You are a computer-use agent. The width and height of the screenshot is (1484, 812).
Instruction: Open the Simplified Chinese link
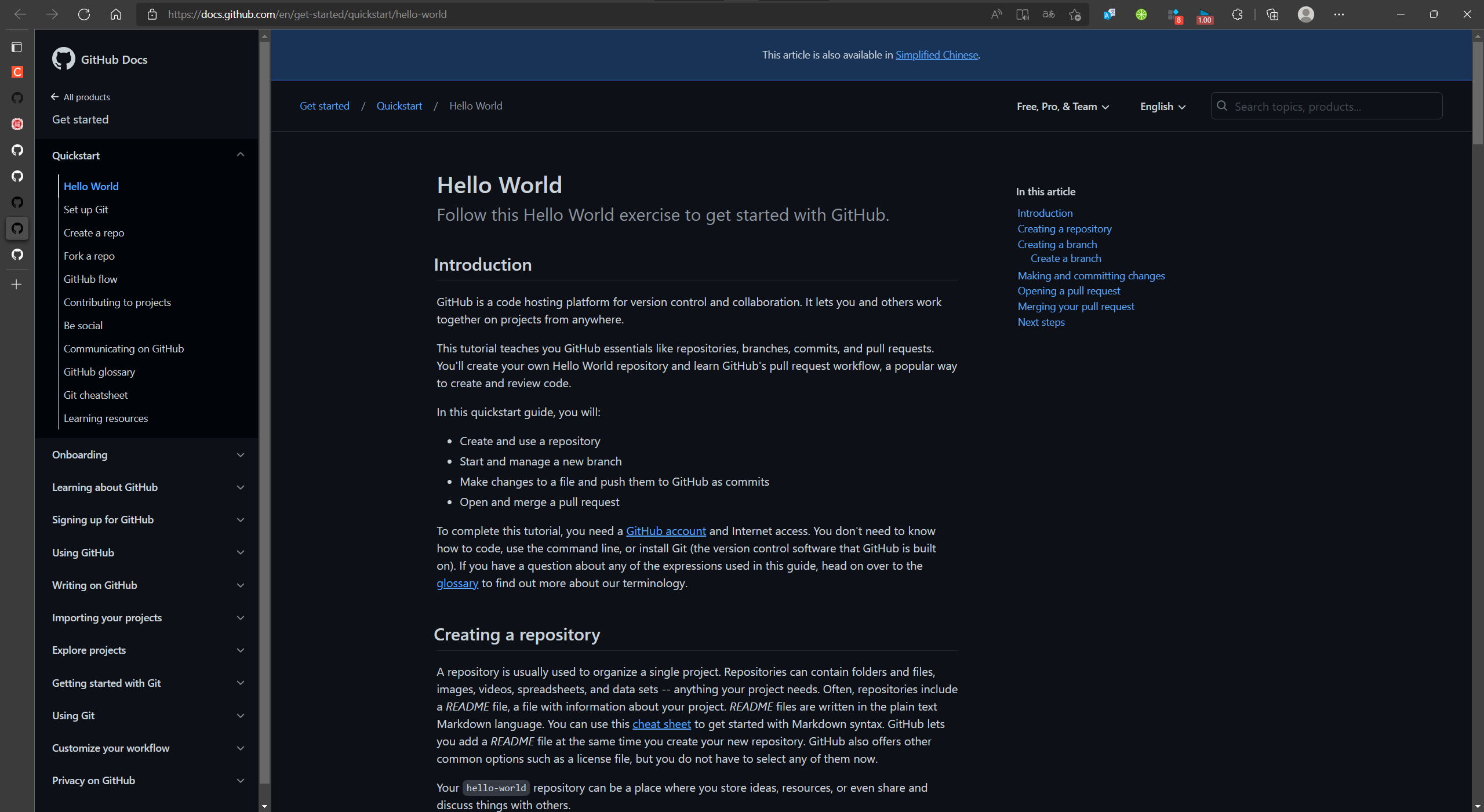[937, 55]
